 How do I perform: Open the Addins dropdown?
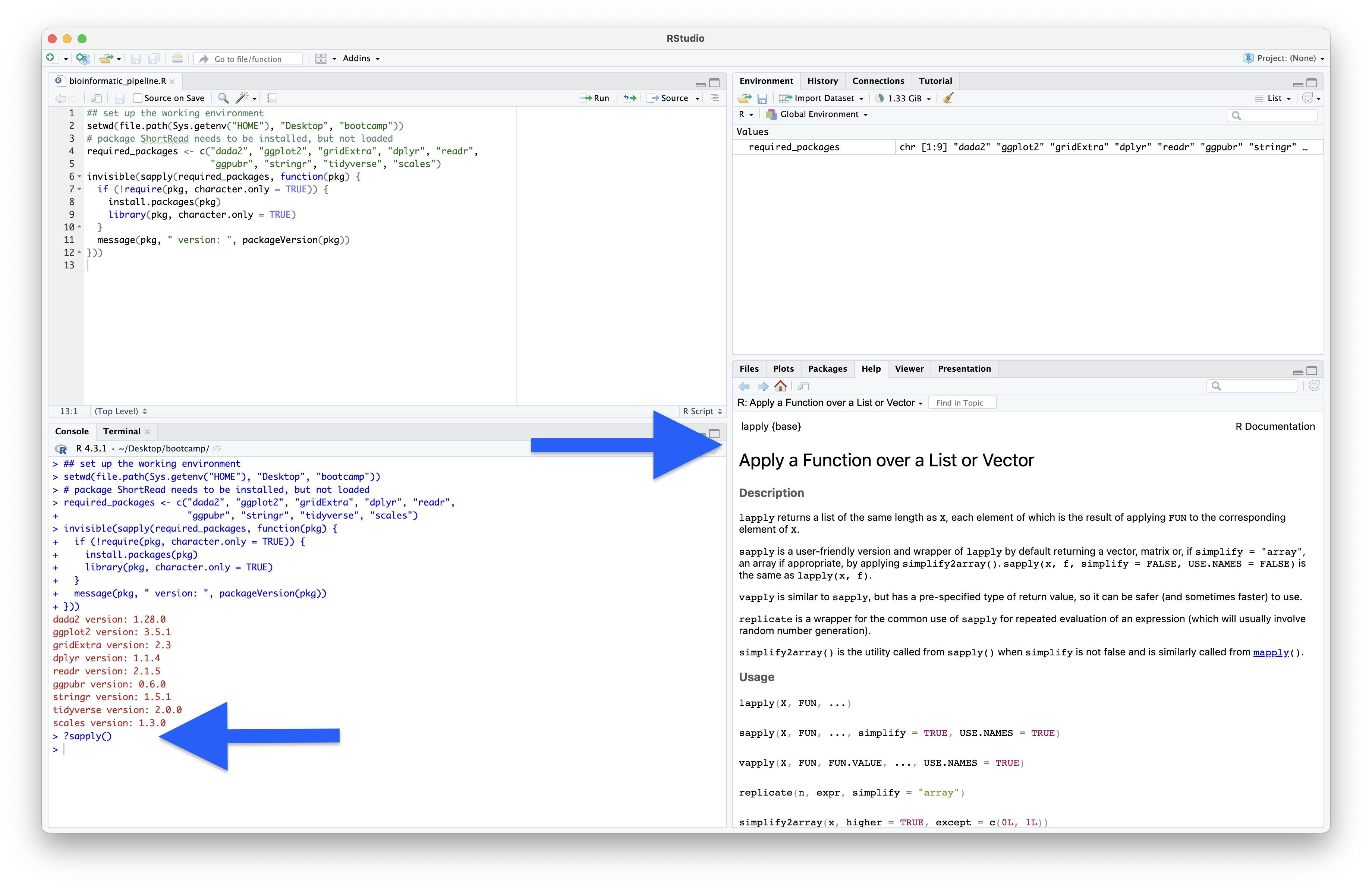(x=361, y=58)
